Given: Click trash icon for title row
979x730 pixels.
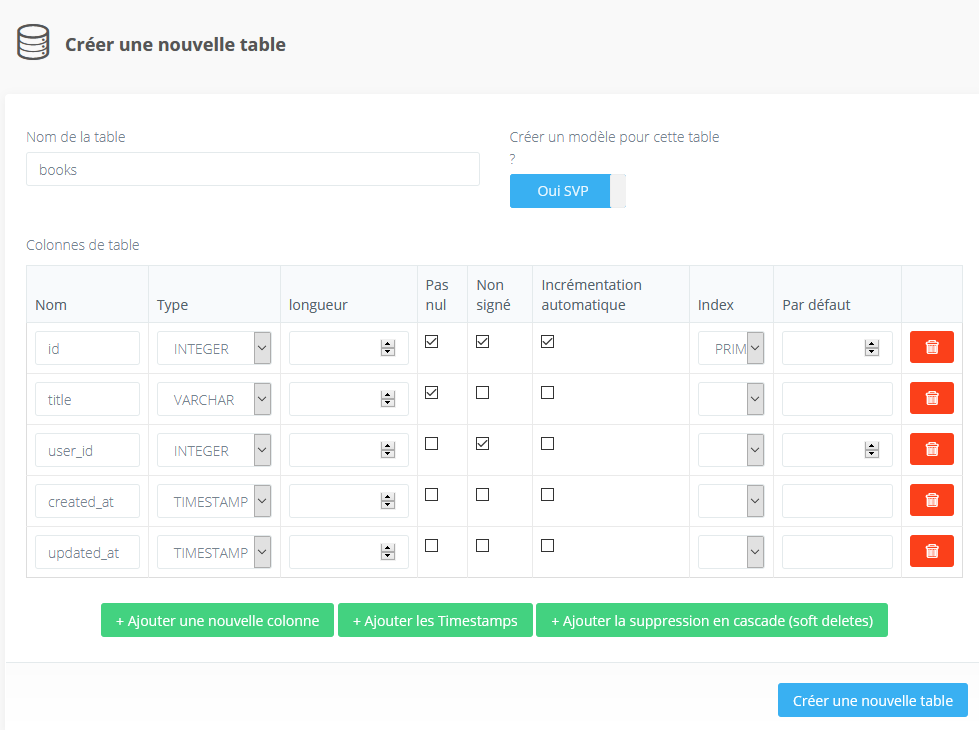Looking at the screenshot, I should coord(931,398).
